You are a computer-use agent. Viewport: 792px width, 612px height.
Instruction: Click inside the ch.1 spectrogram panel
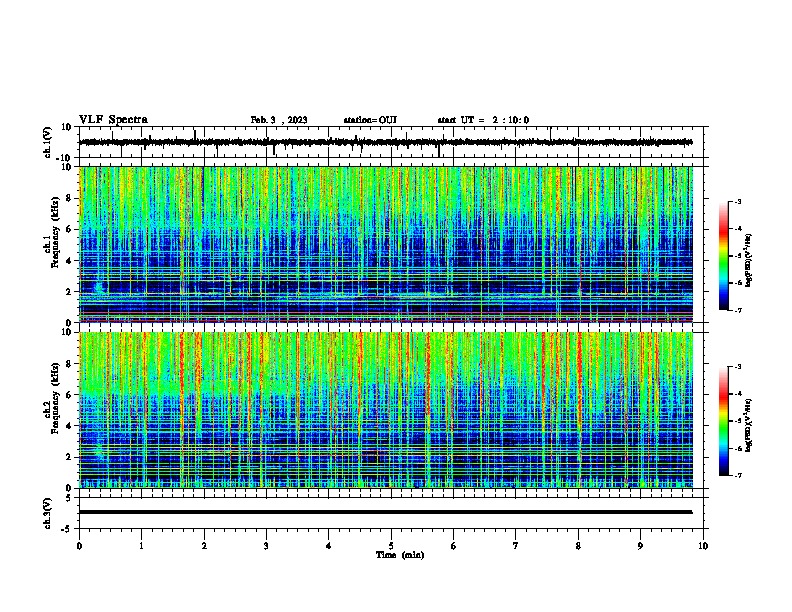click(385, 244)
